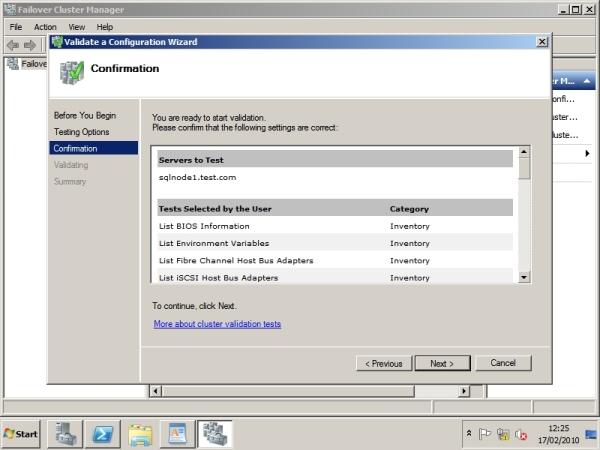Click the Back arrow toolbar icon
Viewport: 600px width, 450px height.
(x=13, y=46)
